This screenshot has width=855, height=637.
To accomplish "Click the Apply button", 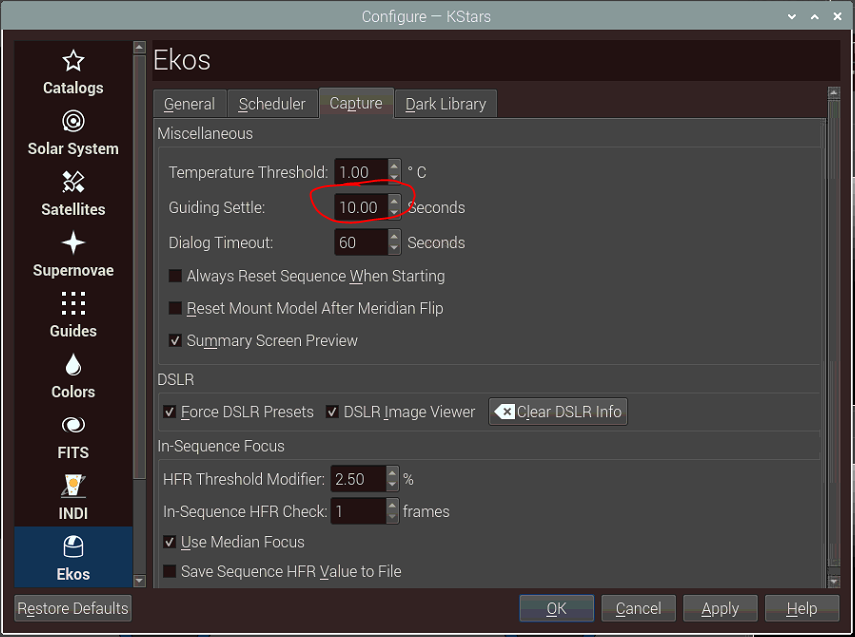I will click(720, 608).
